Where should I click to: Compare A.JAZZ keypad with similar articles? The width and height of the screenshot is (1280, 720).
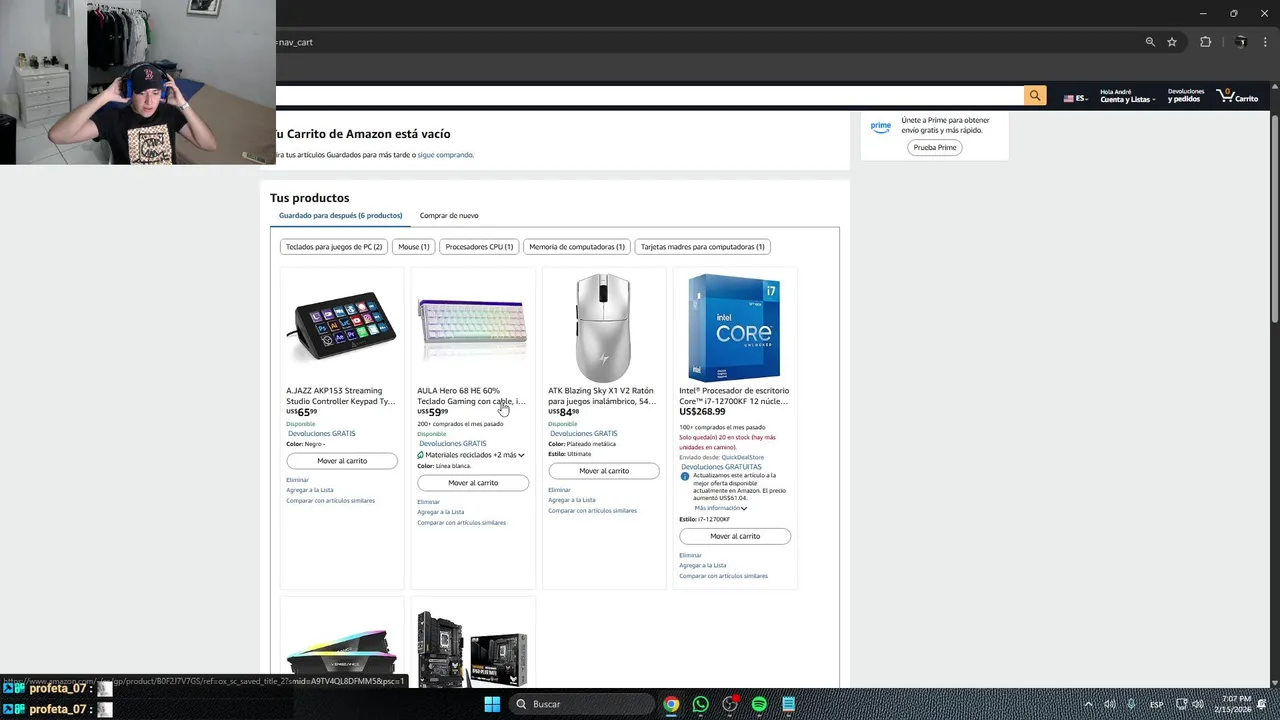(330, 500)
